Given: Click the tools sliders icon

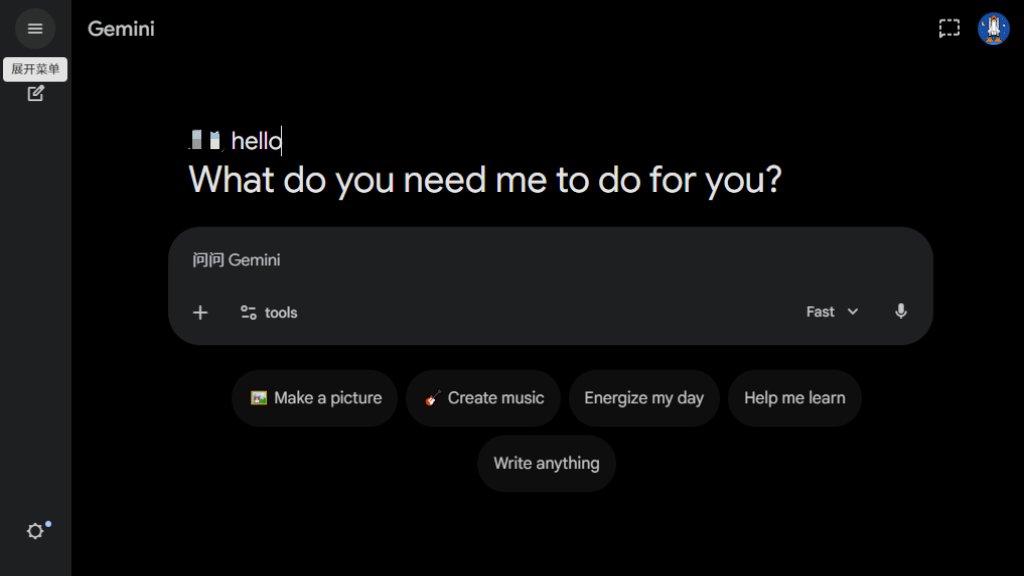Looking at the screenshot, I should (x=248, y=312).
